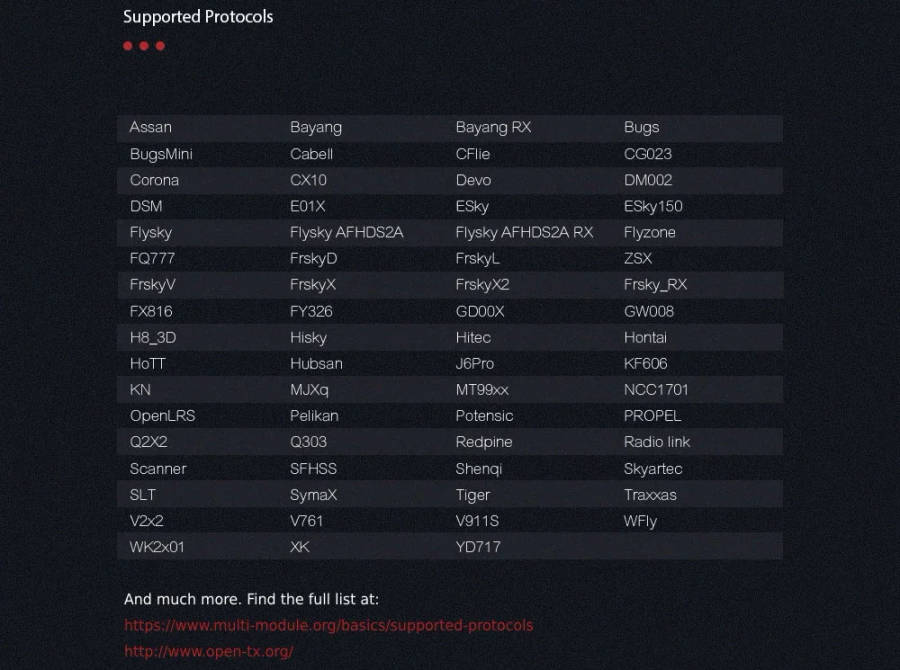Click the NCC1701 entry
Image resolution: width=900 pixels, height=670 pixels.
656,390
